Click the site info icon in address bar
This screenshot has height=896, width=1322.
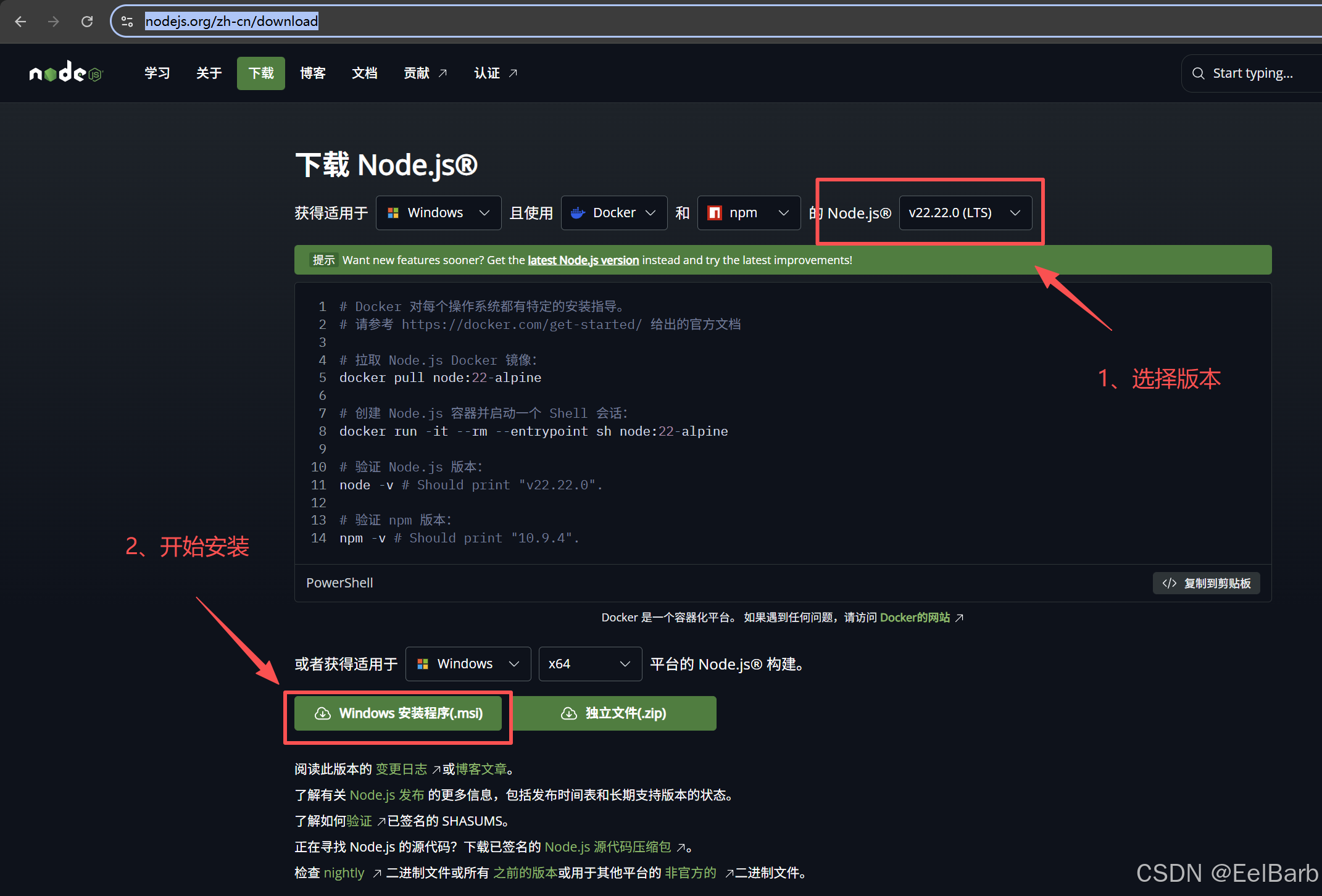[127, 22]
